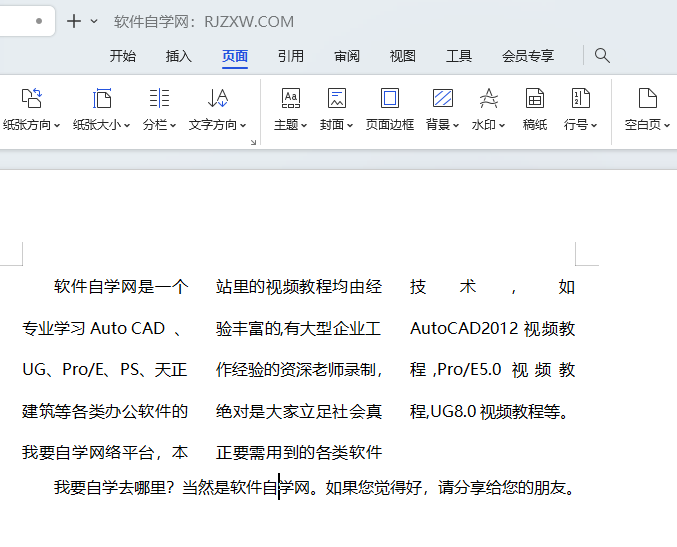Click text UG、Pro/E、PS、天正
677x547 pixels.
click(104, 370)
